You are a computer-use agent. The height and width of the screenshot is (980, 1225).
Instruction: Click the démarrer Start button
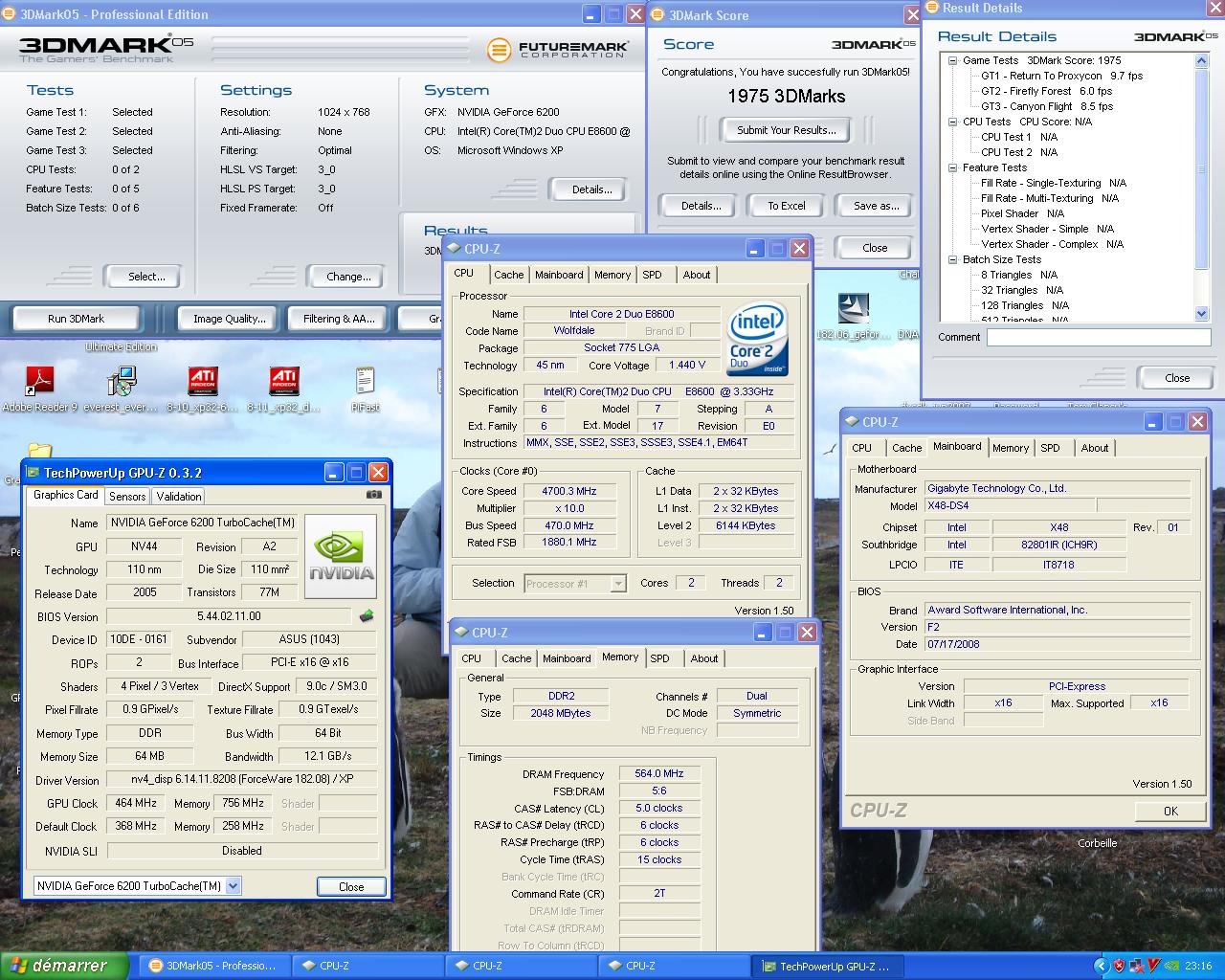pyautogui.click(x=64, y=966)
